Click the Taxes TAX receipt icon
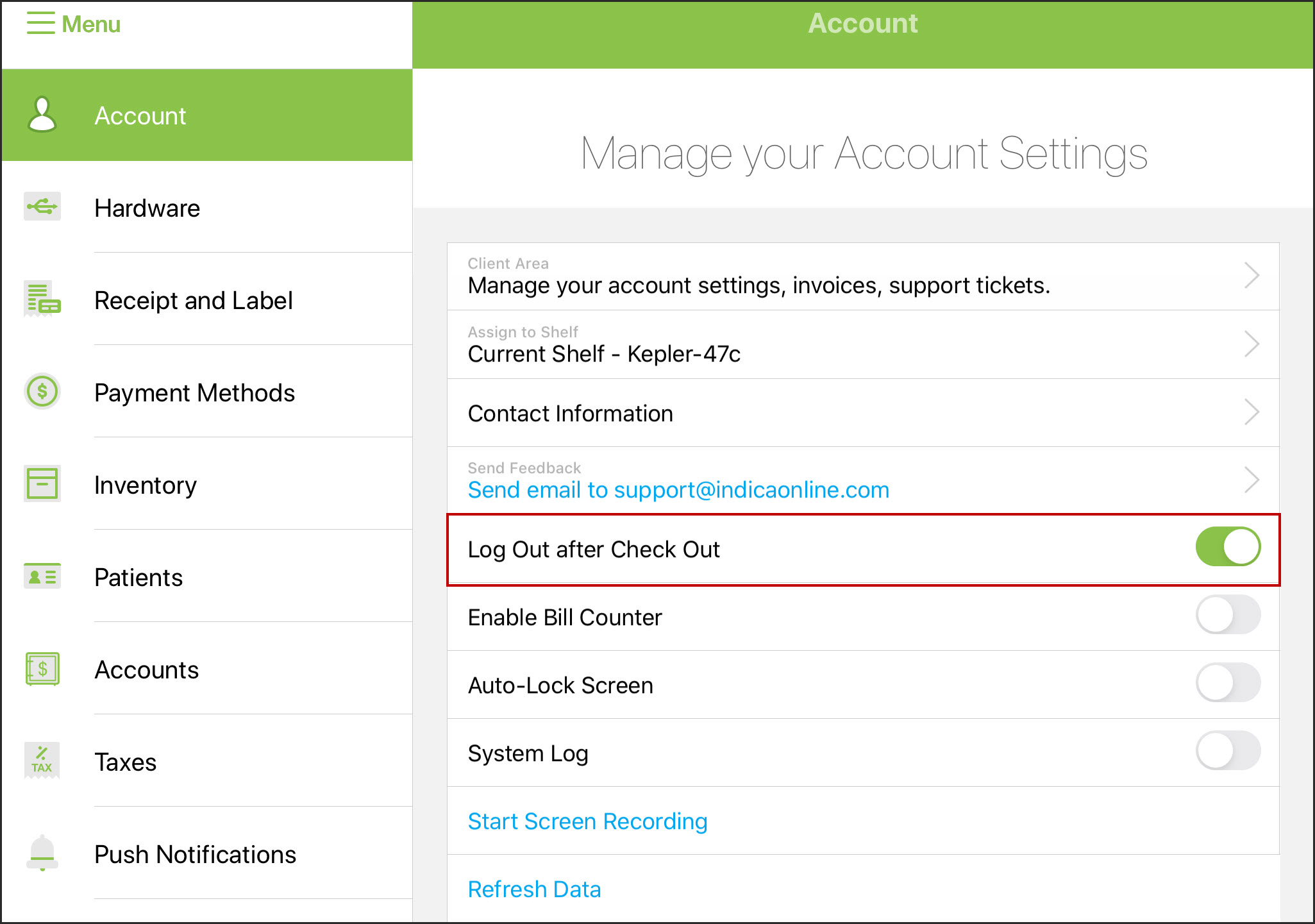Viewport: 1315px width, 924px height. 42,761
